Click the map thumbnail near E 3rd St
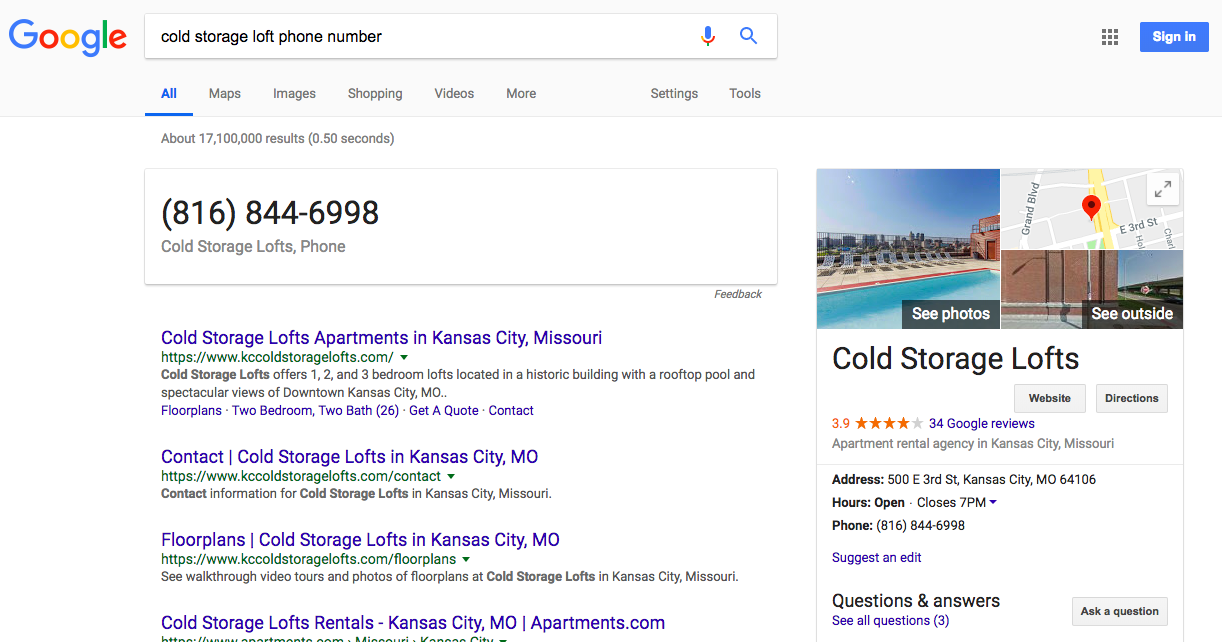This screenshot has width=1222, height=642. [1092, 208]
